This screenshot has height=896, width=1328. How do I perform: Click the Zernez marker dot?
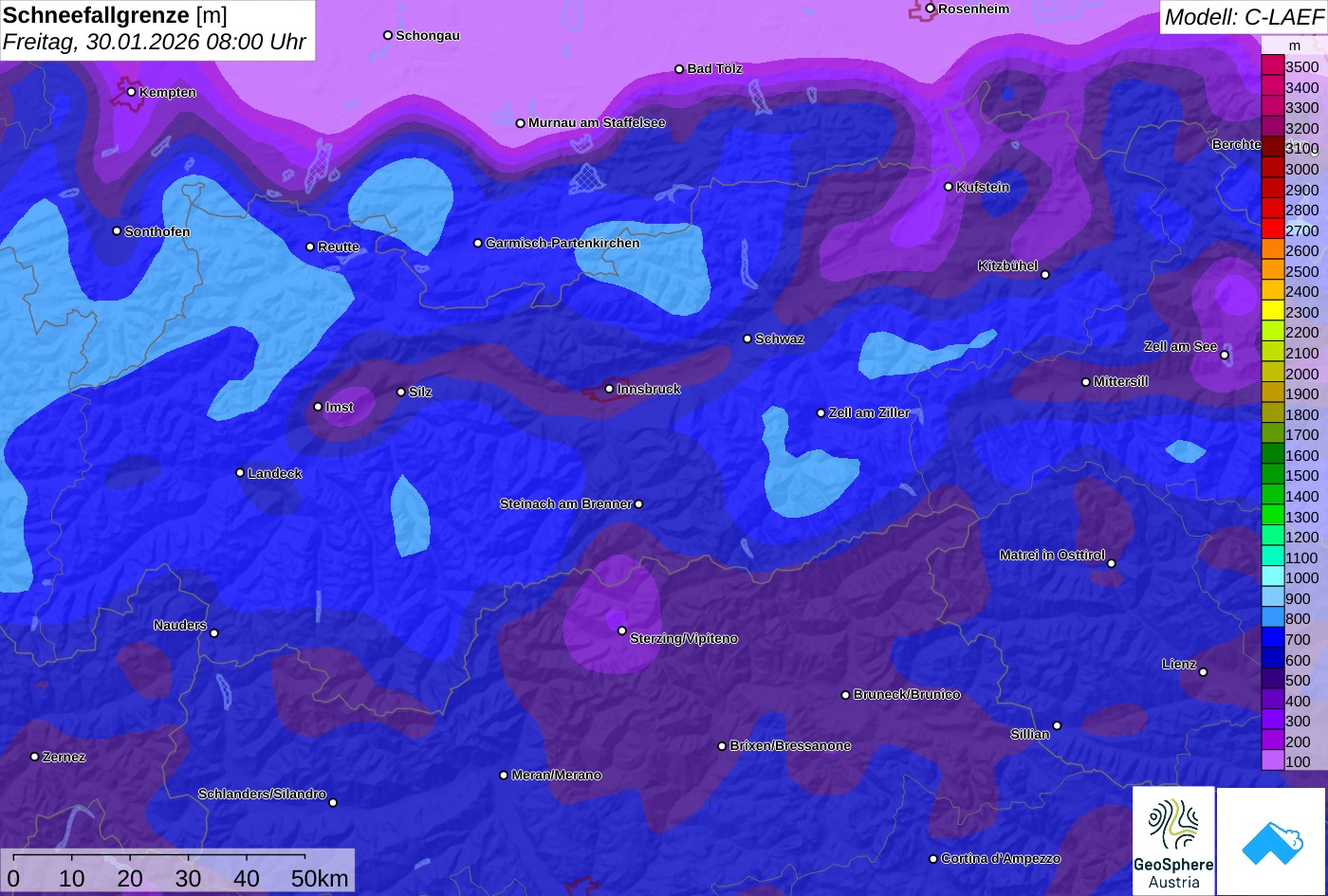coord(35,757)
